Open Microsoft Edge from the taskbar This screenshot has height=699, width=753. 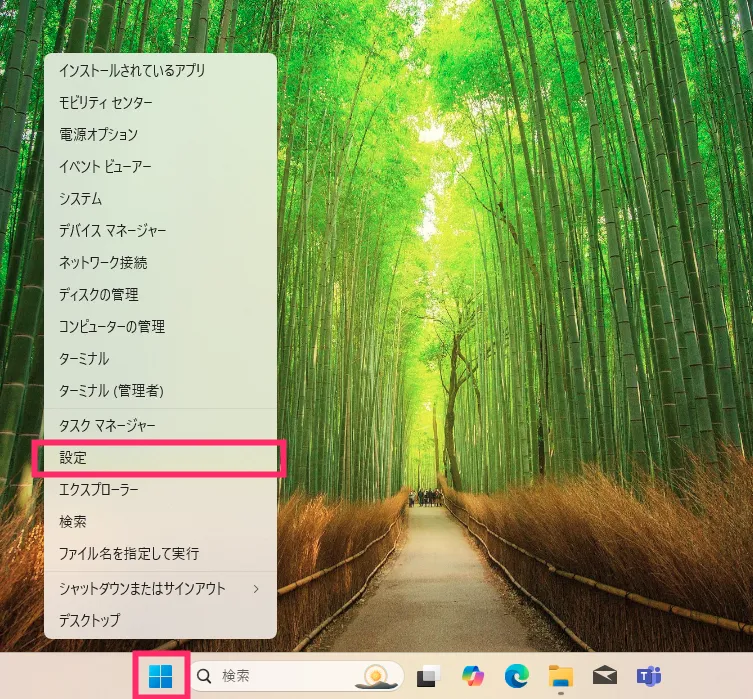[x=517, y=675]
